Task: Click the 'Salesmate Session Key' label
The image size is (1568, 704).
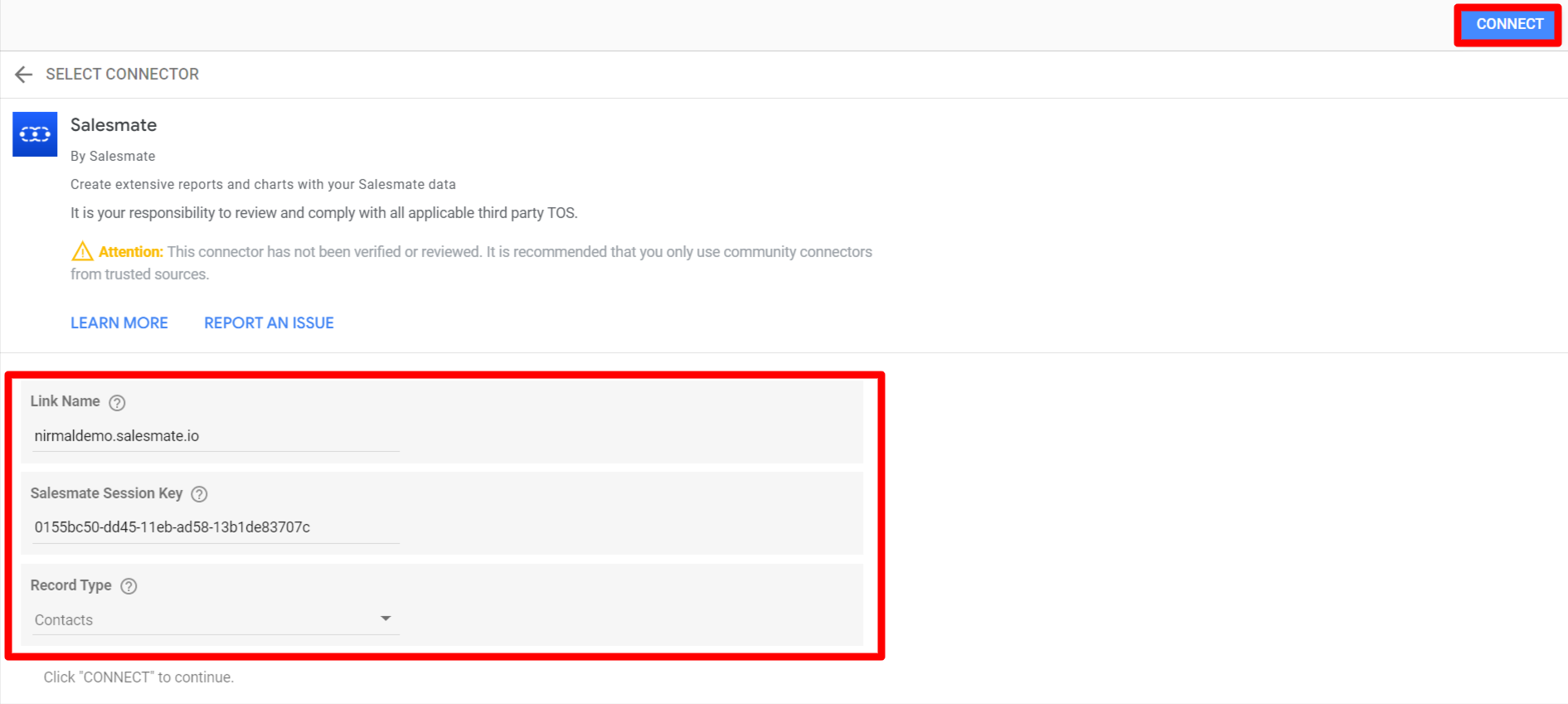Action: 106,493
